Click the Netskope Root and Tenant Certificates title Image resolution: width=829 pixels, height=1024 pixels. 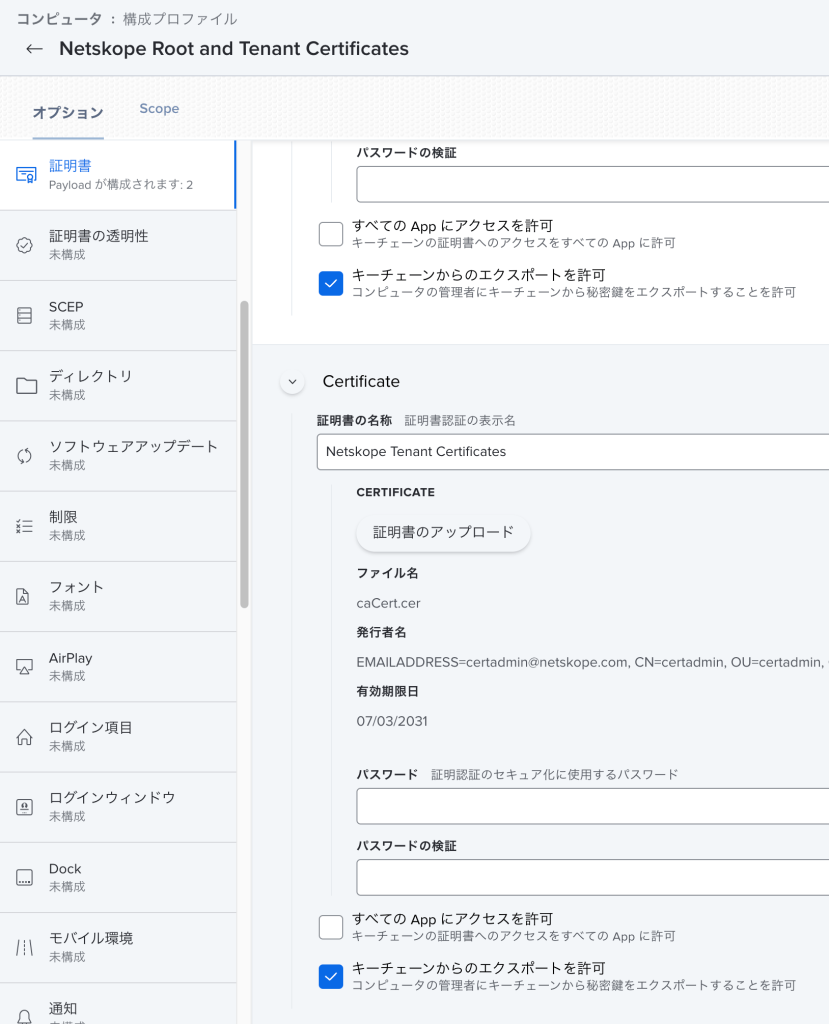point(234,49)
